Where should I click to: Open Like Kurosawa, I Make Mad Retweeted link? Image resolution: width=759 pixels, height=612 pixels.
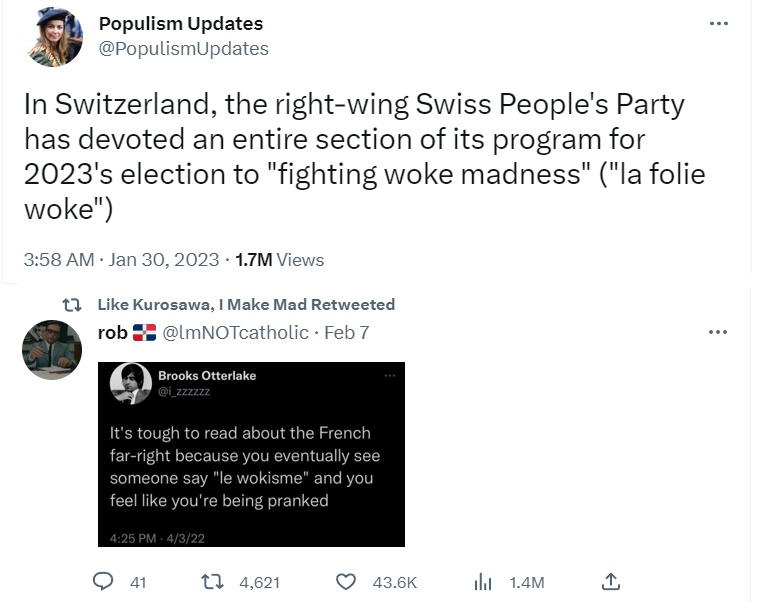tap(246, 304)
